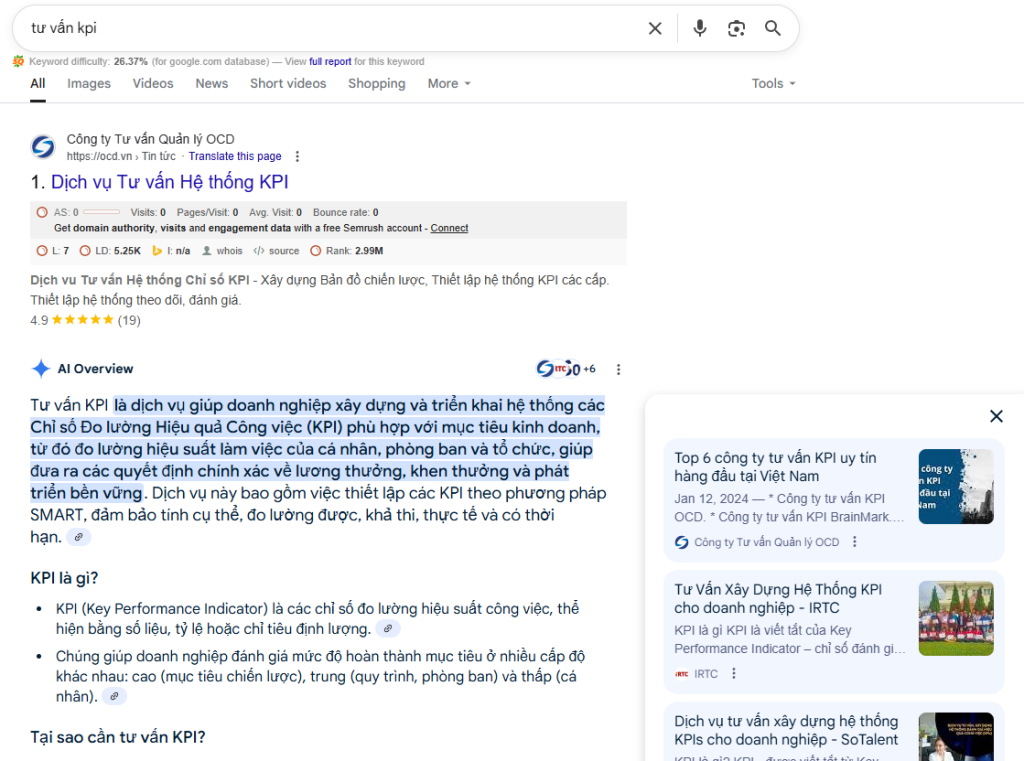The height and width of the screenshot is (761, 1024).
Task: Switch to the Videos tab
Action: 153,84
